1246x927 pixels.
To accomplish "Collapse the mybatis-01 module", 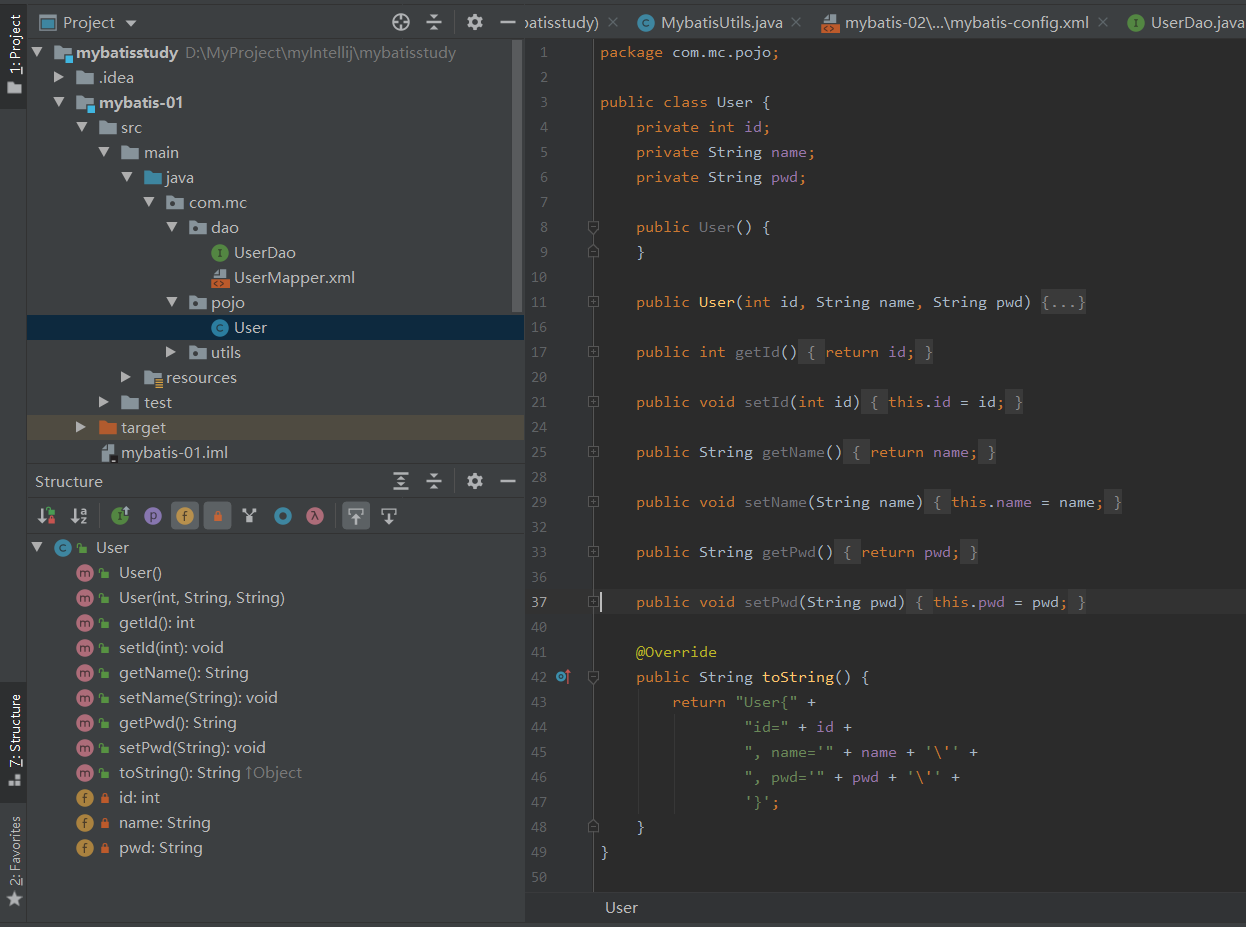I will (60, 102).
